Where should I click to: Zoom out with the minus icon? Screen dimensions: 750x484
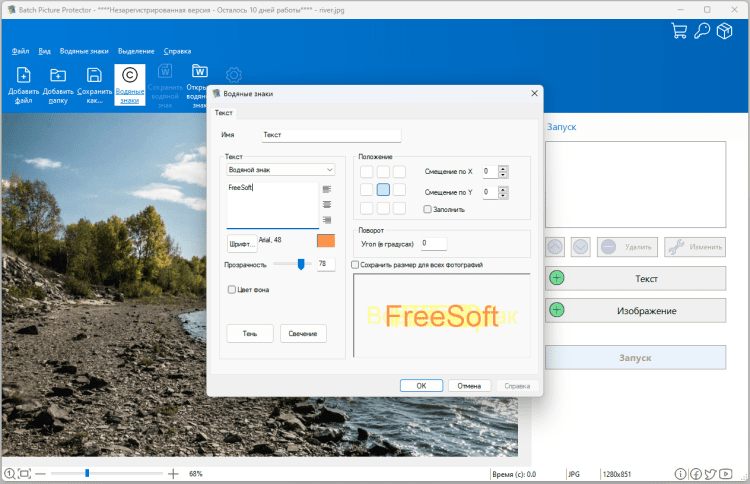pyautogui.click(x=40, y=473)
